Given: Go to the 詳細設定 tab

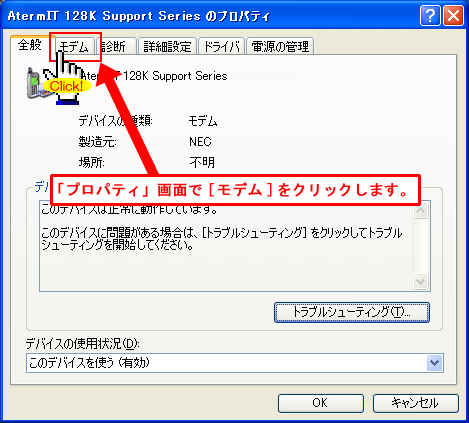Looking at the screenshot, I should pyautogui.click(x=167, y=47).
